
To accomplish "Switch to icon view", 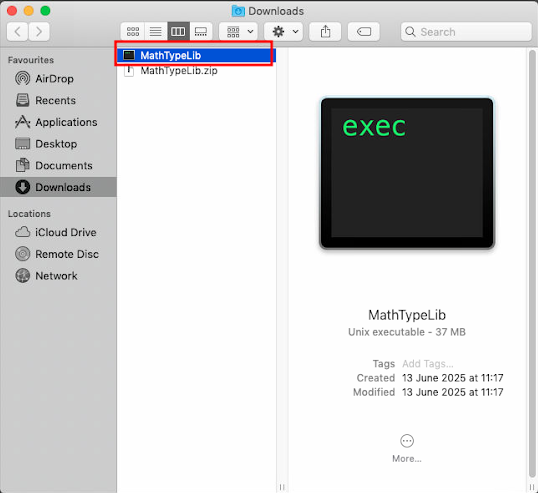I will (133, 32).
